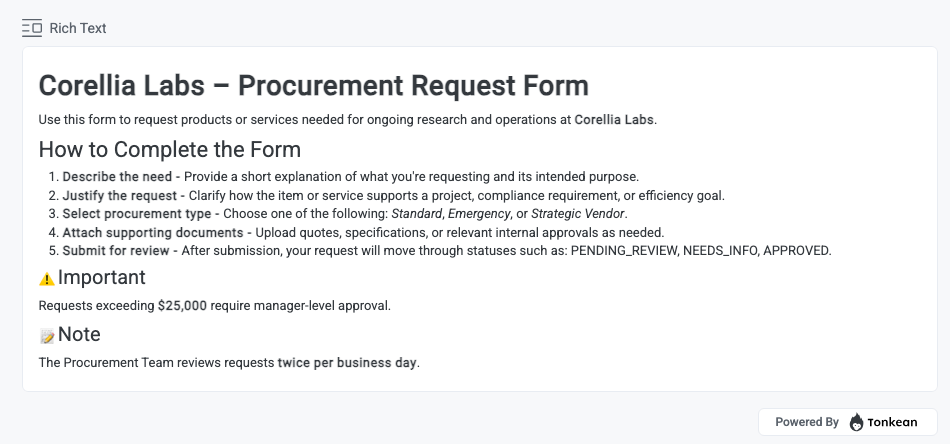Click the Procurement Request Form main title
This screenshot has width=950, height=444.
pos(313,85)
